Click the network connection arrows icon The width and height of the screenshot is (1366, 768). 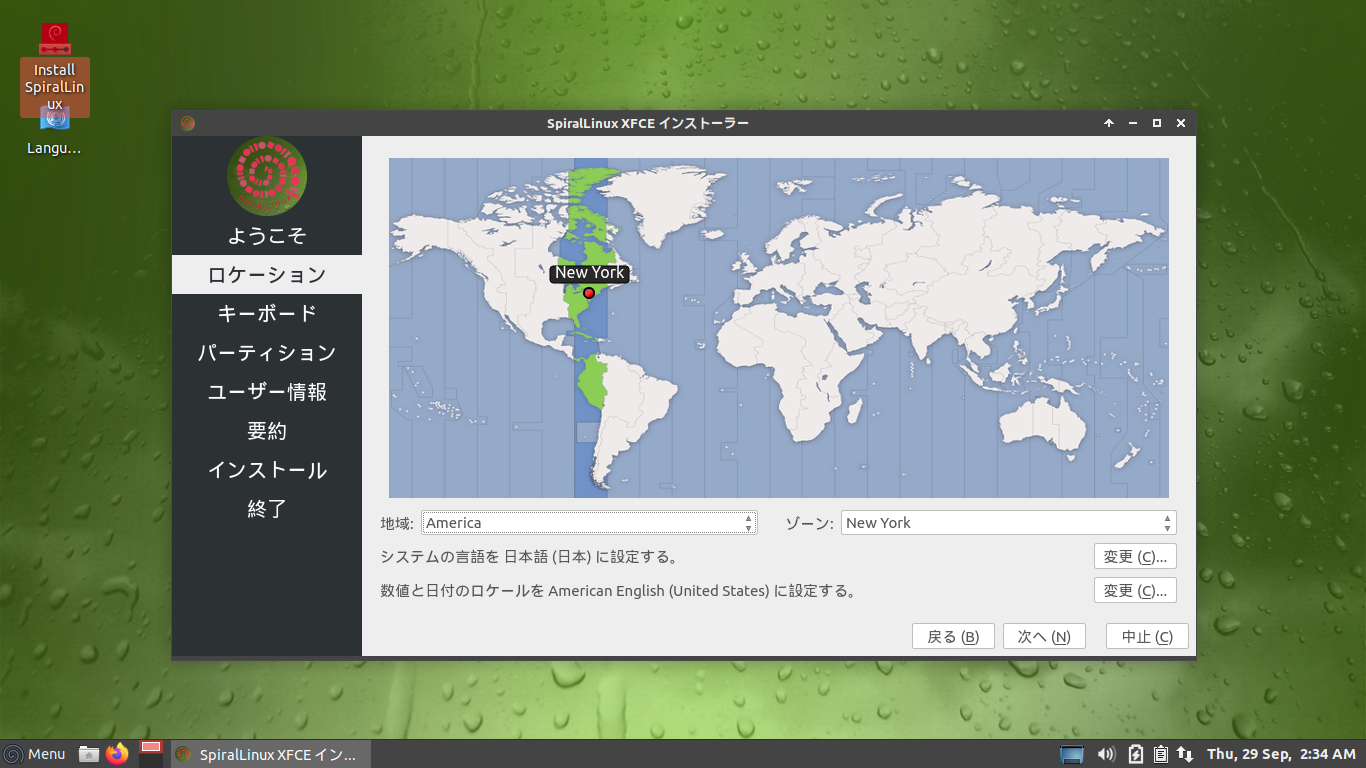click(x=1185, y=754)
